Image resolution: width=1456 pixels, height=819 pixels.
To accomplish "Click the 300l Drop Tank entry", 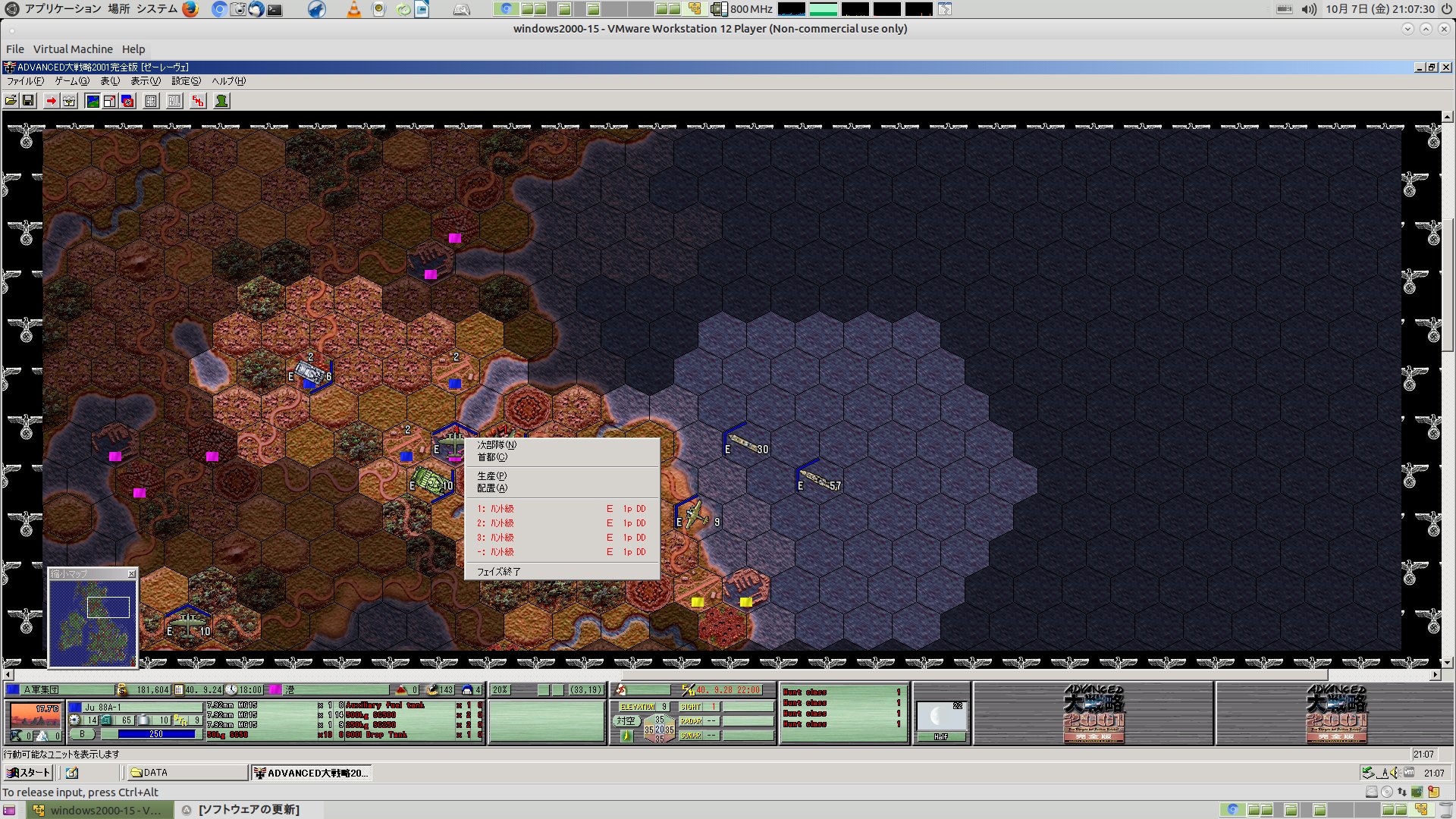I will (x=377, y=735).
